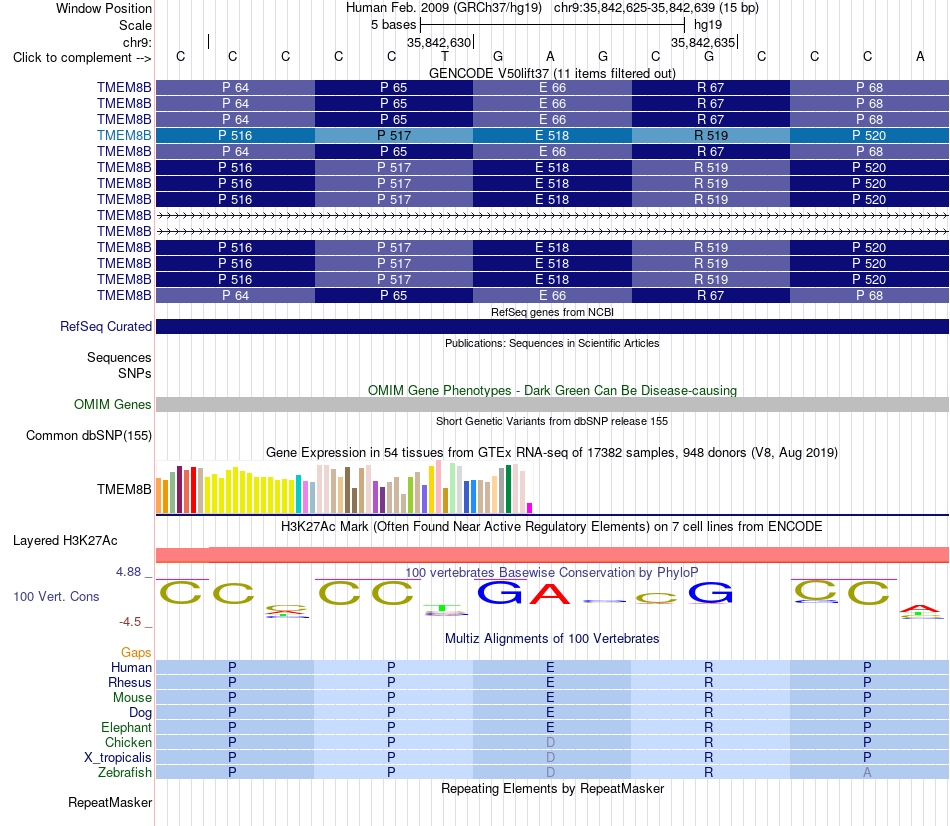Image resolution: width=950 pixels, height=826 pixels.
Task: Click the chr9:35,842,625-35,842,639 position text
Action: pyautogui.click(x=656, y=8)
